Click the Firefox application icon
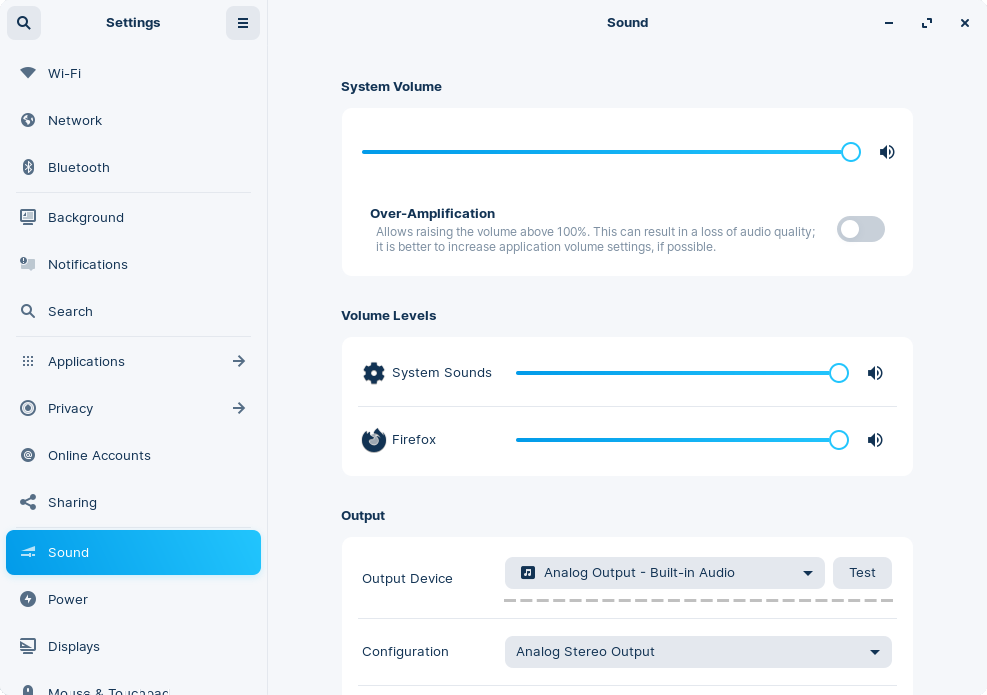Image resolution: width=987 pixels, height=695 pixels. click(x=374, y=440)
